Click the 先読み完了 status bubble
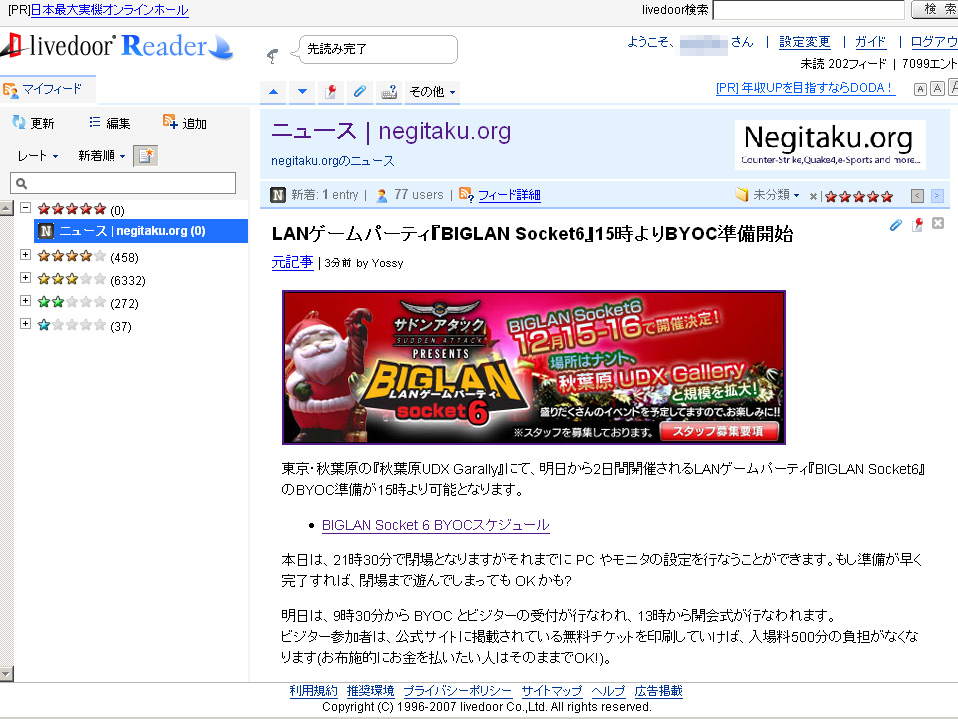The height and width of the screenshot is (719, 958). [377, 49]
